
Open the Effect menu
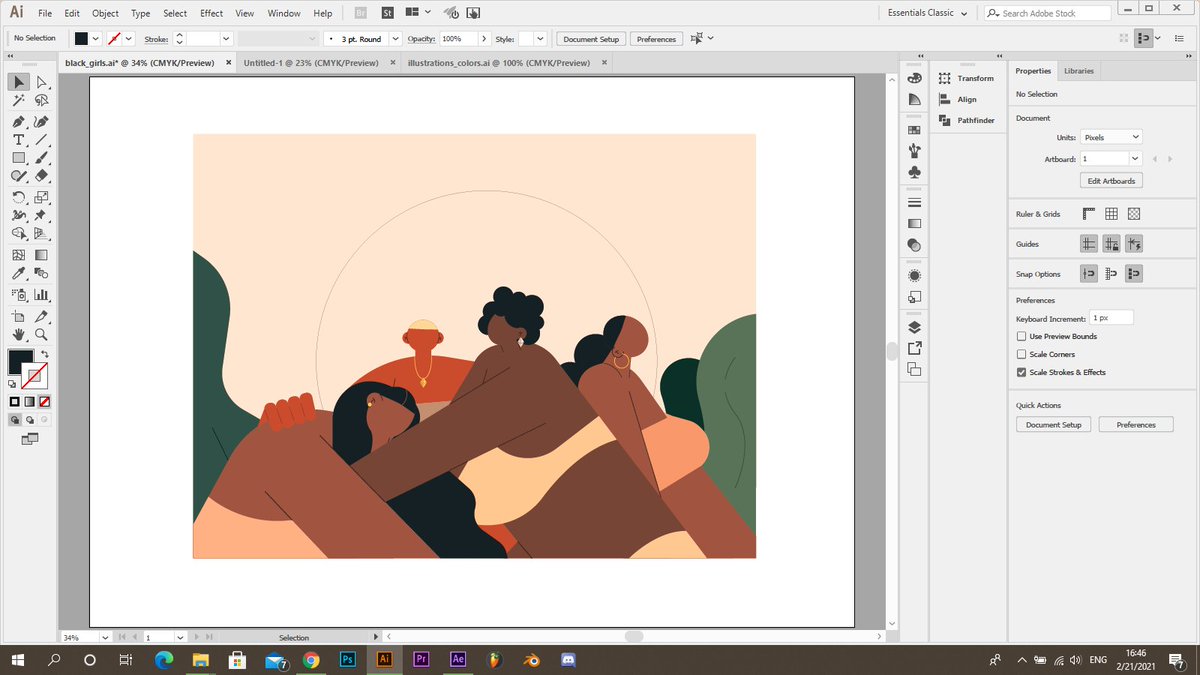[211, 13]
